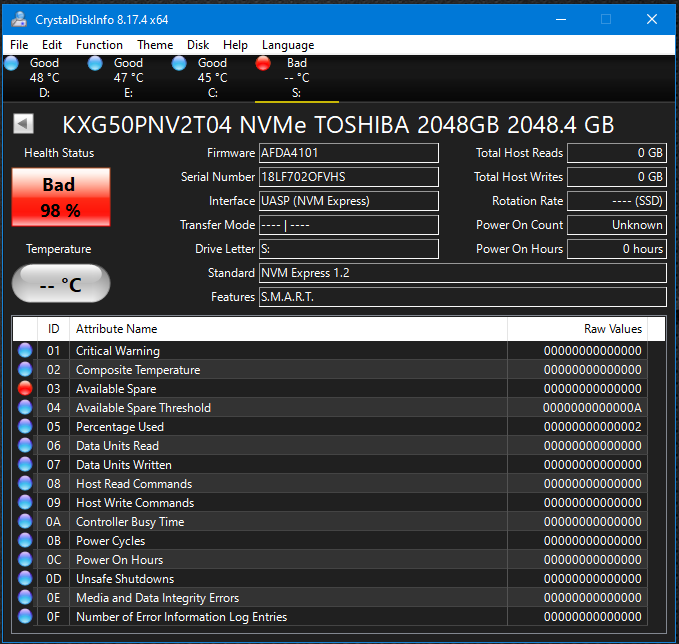Click the blue orb on Critical Warning row
The height and width of the screenshot is (644, 679).
pos(25,350)
